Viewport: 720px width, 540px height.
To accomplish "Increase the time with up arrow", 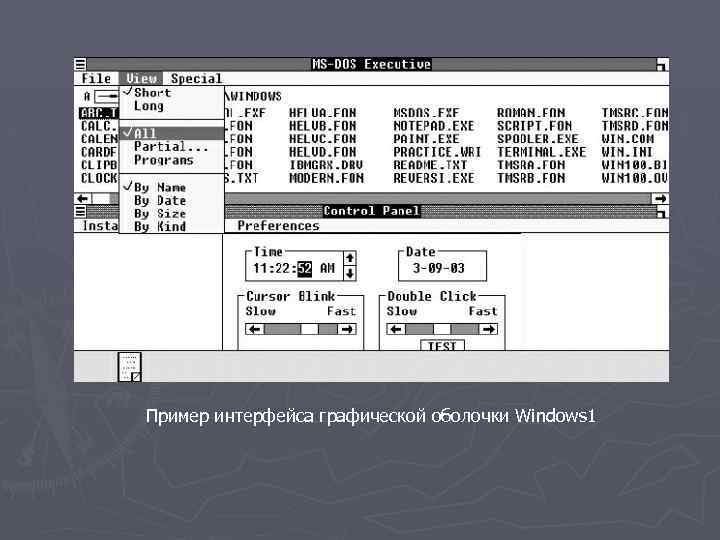I will [x=350, y=259].
